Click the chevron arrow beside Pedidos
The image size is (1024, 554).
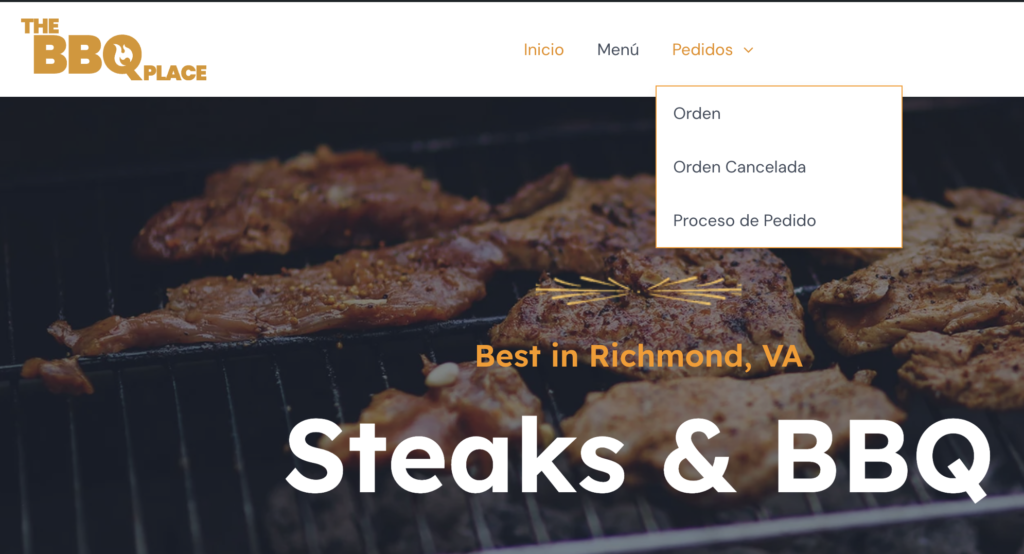tap(748, 50)
